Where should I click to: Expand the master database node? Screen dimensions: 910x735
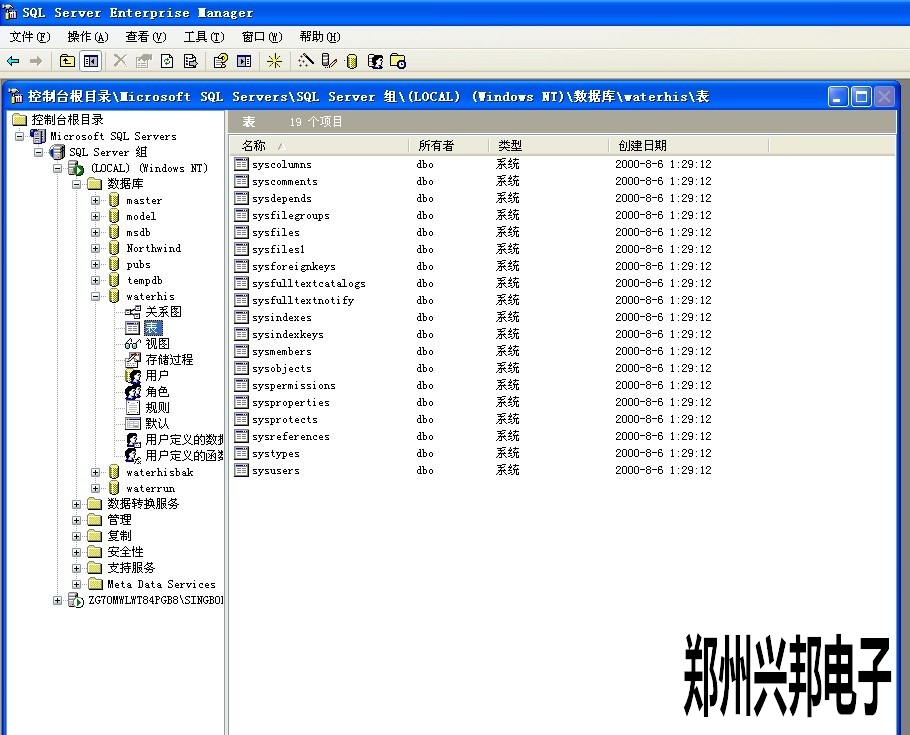[96, 200]
